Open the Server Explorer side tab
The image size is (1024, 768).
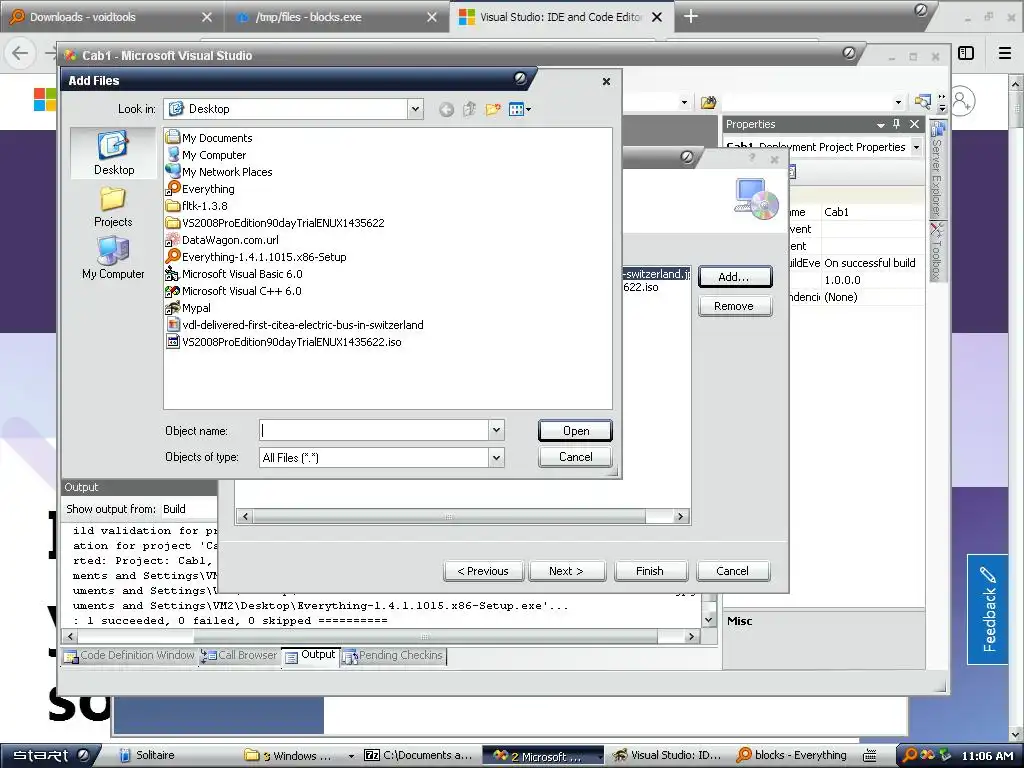point(938,170)
